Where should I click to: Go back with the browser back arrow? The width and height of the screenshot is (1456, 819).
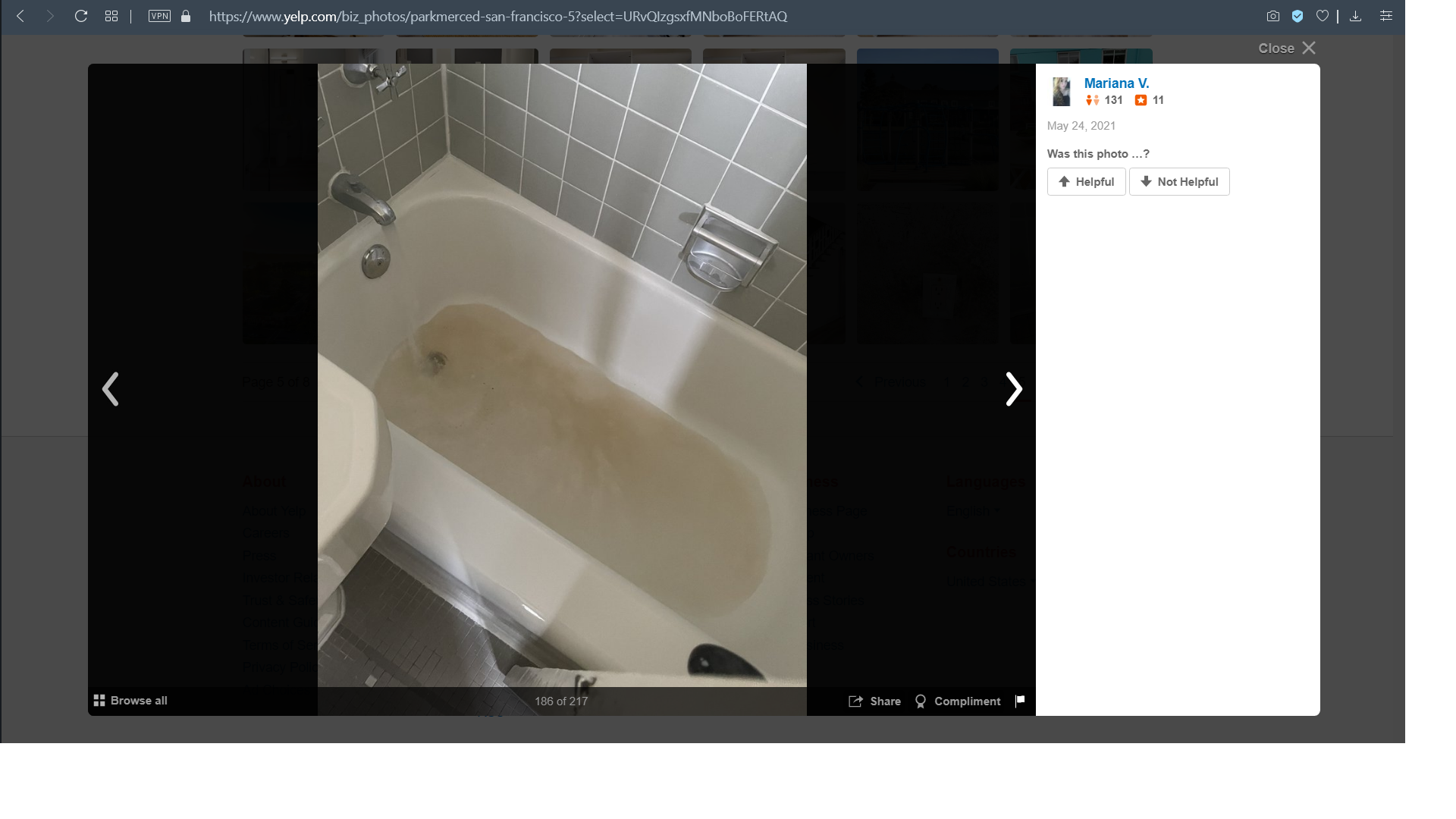point(21,16)
